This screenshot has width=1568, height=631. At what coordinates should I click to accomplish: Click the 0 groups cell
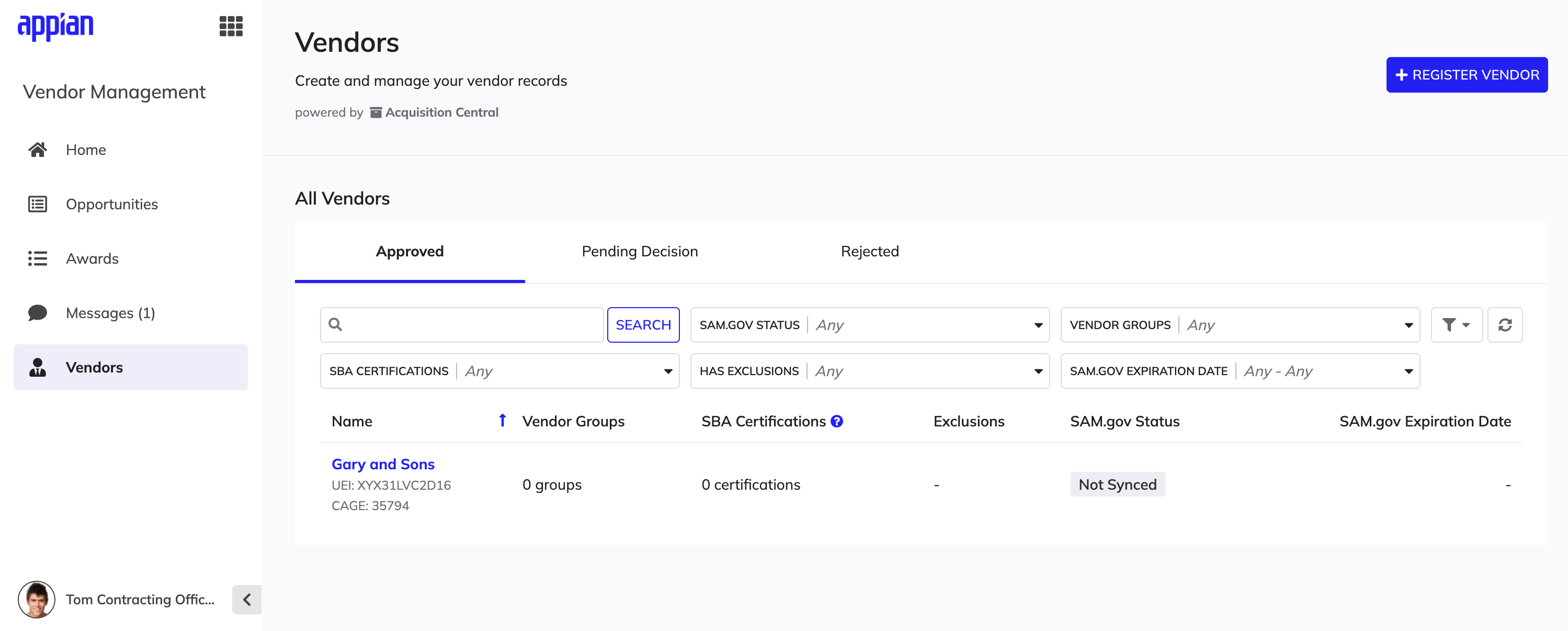coord(551,485)
